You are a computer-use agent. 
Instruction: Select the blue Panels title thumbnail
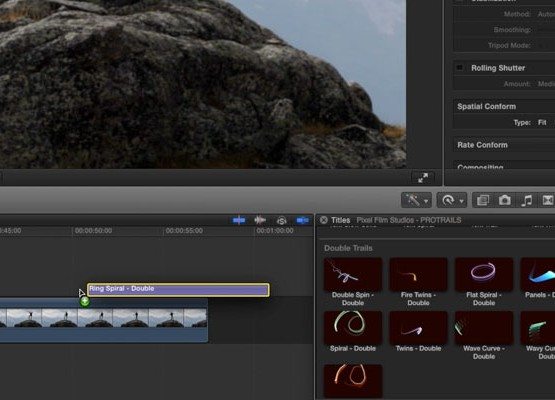tap(538, 274)
